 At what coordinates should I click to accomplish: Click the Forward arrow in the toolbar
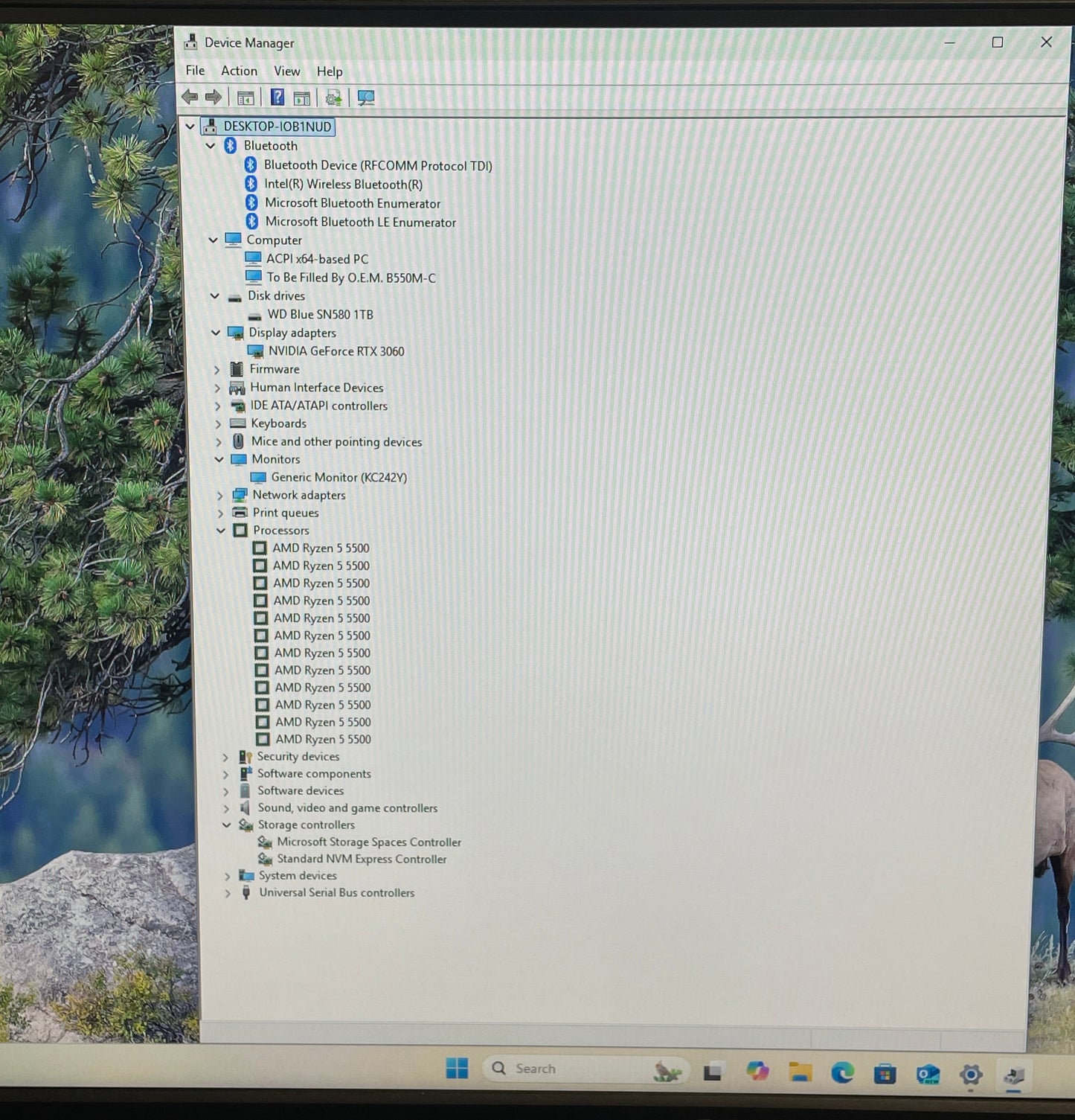[214, 97]
